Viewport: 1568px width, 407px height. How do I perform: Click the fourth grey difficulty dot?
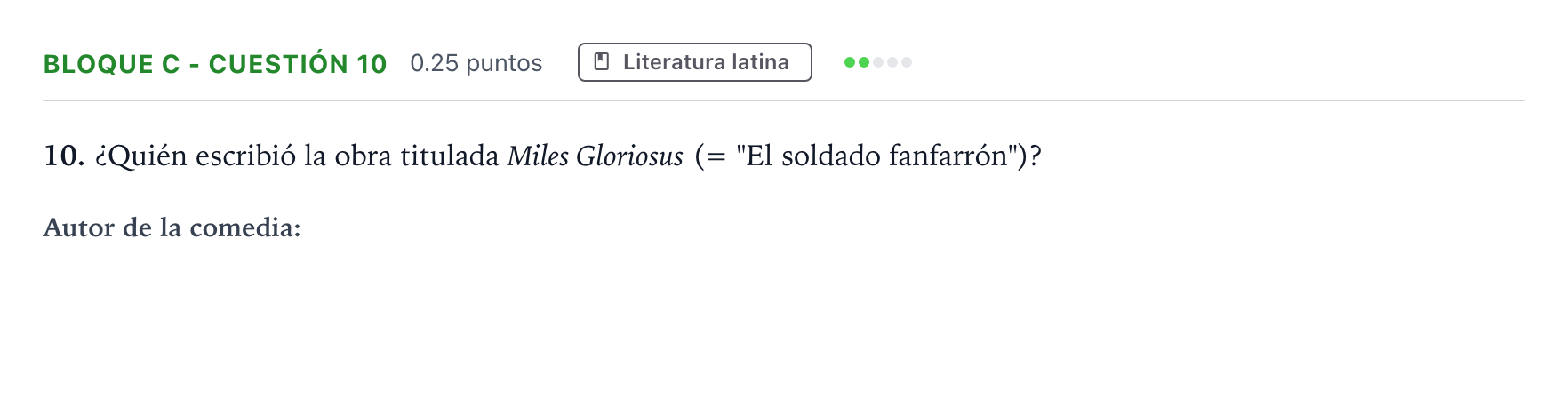coord(892,62)
